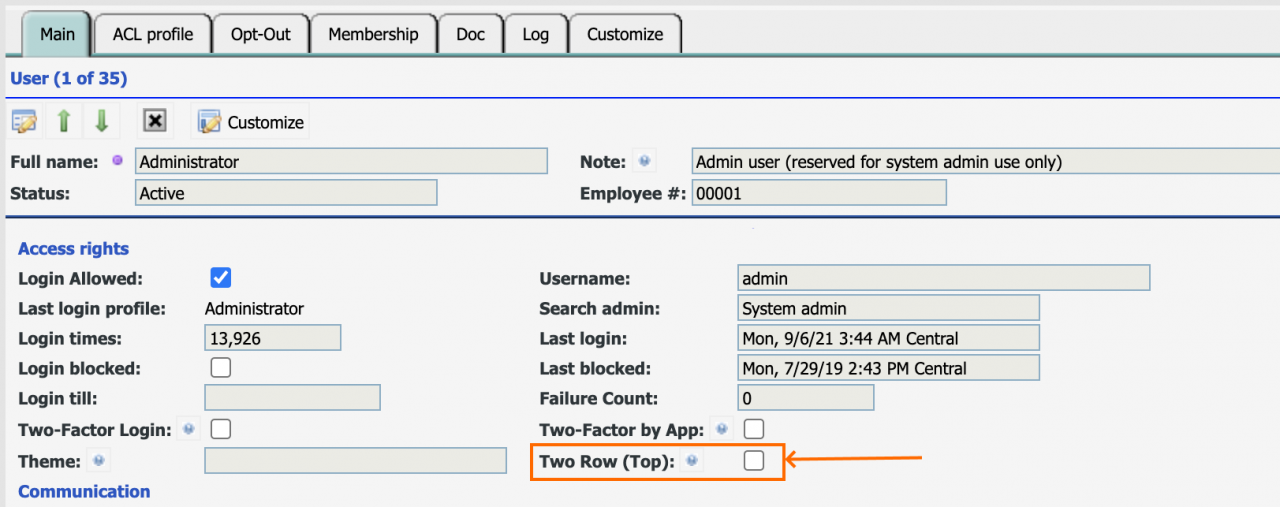Click help icon beside Theme label
Viewport: 1280px width, 507px height.
click(x=98, y=461)
